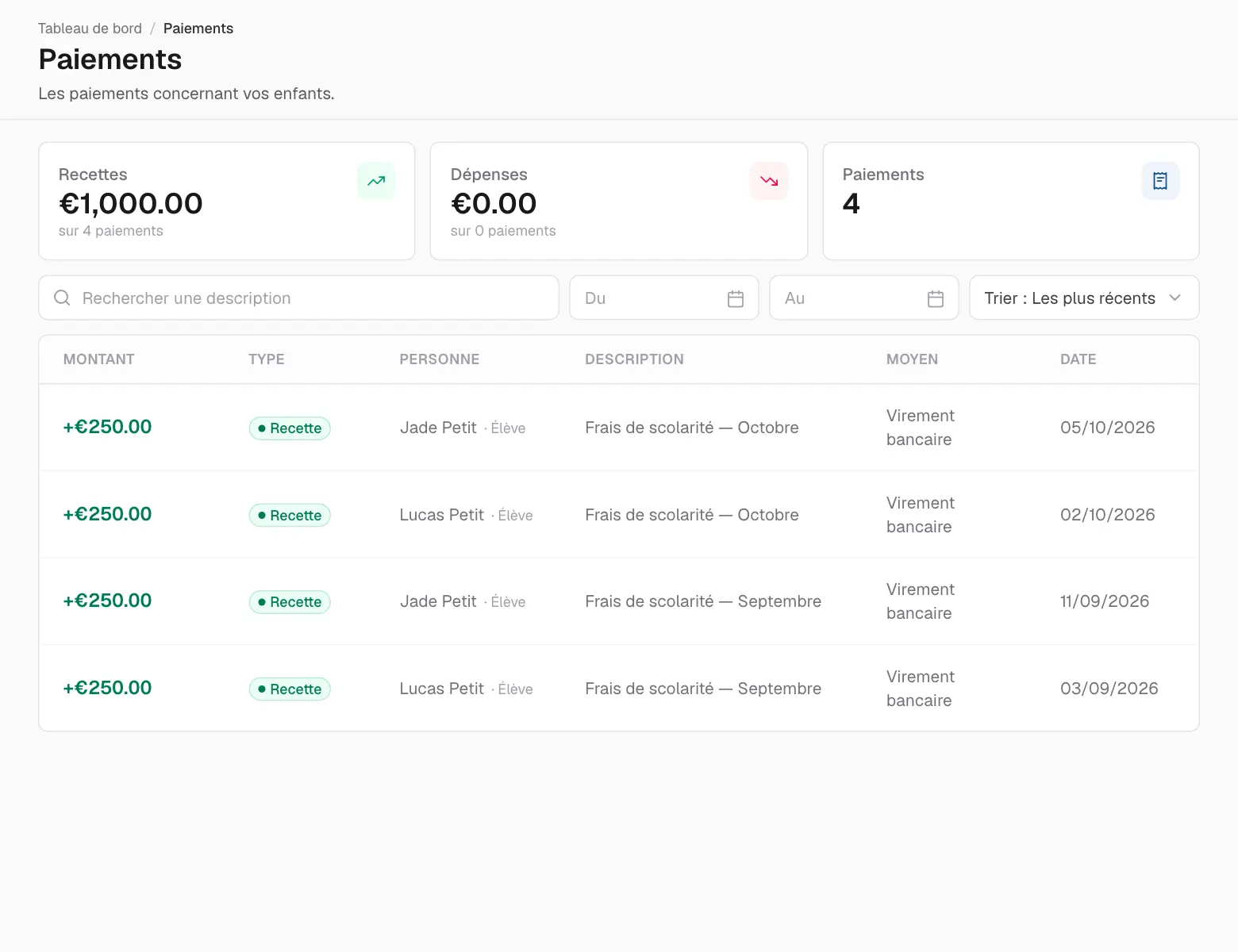Click the Au end date field
This screenshot has width=1238, height=952.
pos(864,297)
